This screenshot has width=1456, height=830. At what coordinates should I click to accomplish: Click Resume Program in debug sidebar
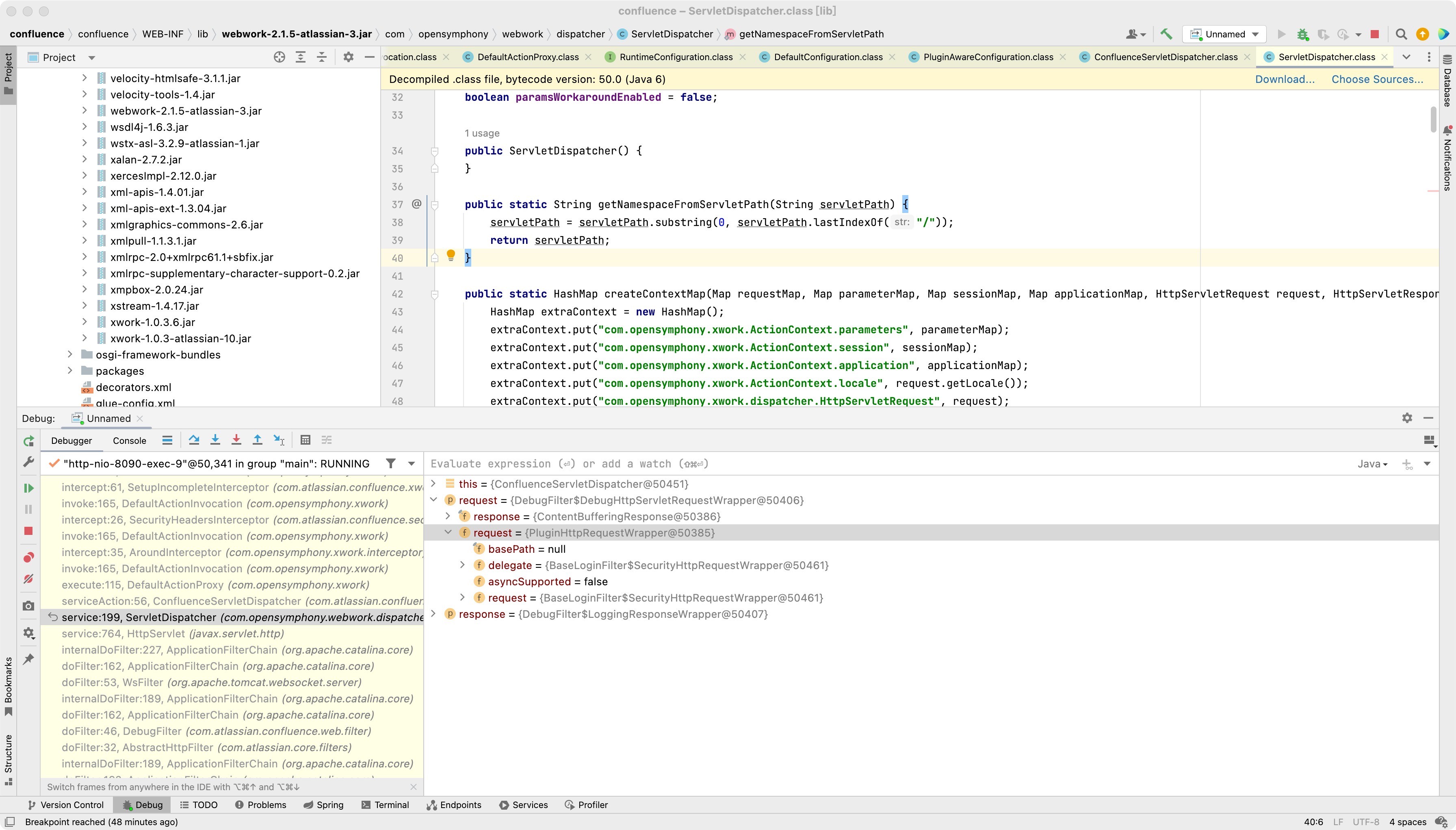[x=28, y=488]
